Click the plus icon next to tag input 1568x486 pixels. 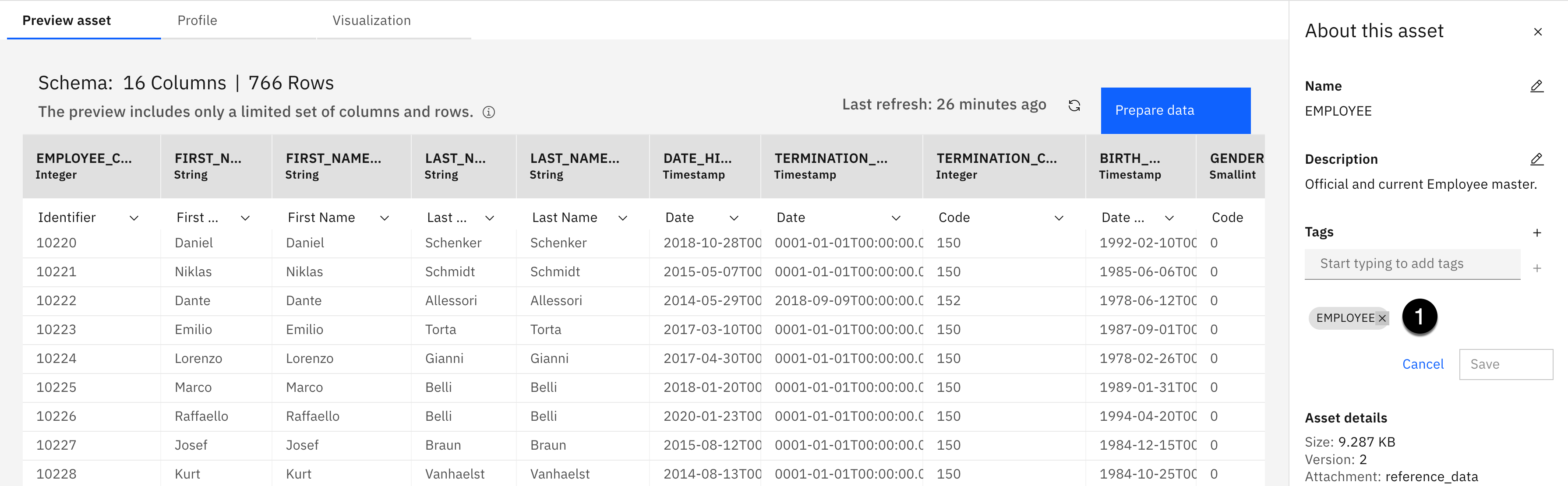pyautogui.click(x=1536, y=268)
